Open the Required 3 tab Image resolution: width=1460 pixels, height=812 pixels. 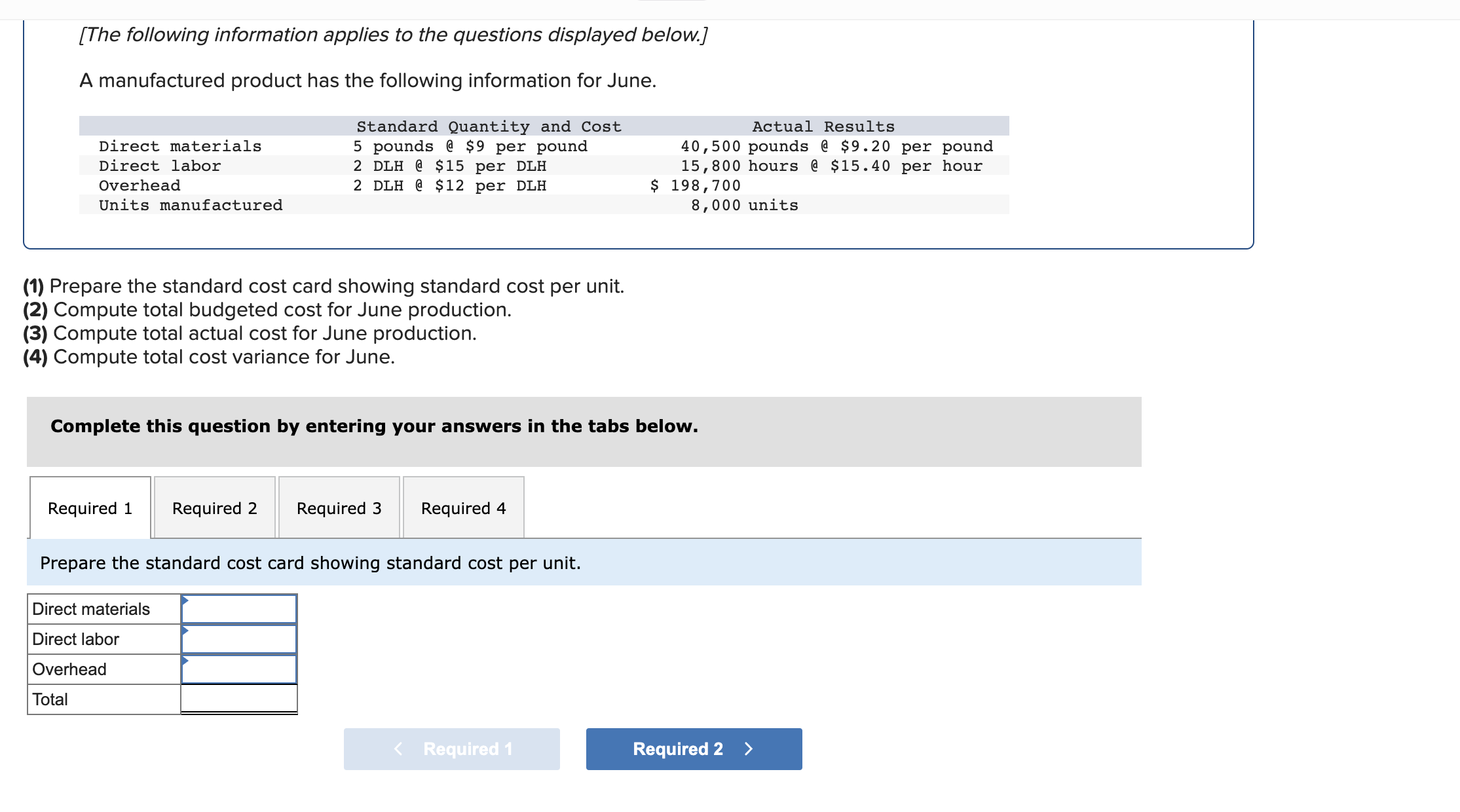click(x=339, y=507)
